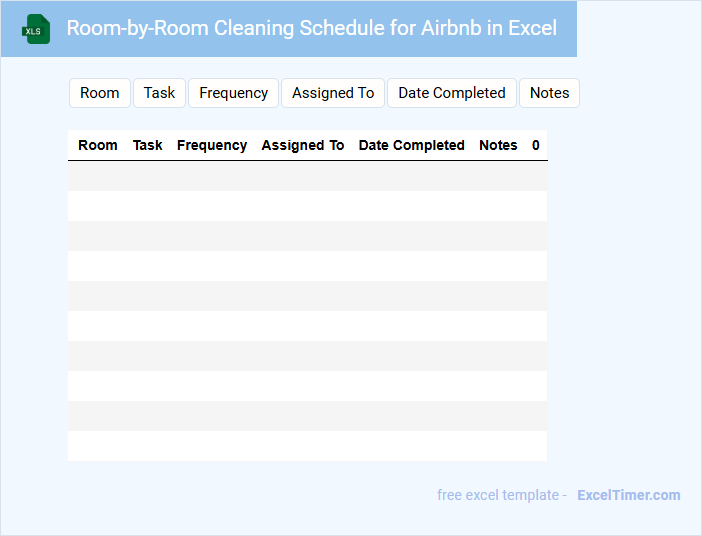Select the Assigned To table column header
This screenshot has height=536, width=702.
coord(303,145)
